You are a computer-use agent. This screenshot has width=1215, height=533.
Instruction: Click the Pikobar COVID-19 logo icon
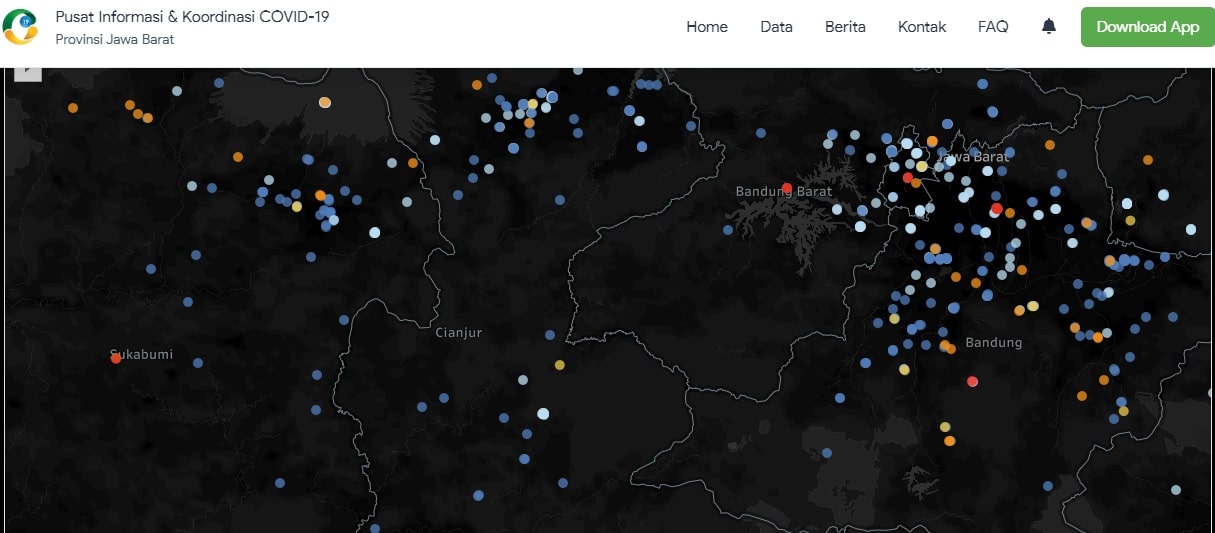pyautogui.click(x=20, y=27)
